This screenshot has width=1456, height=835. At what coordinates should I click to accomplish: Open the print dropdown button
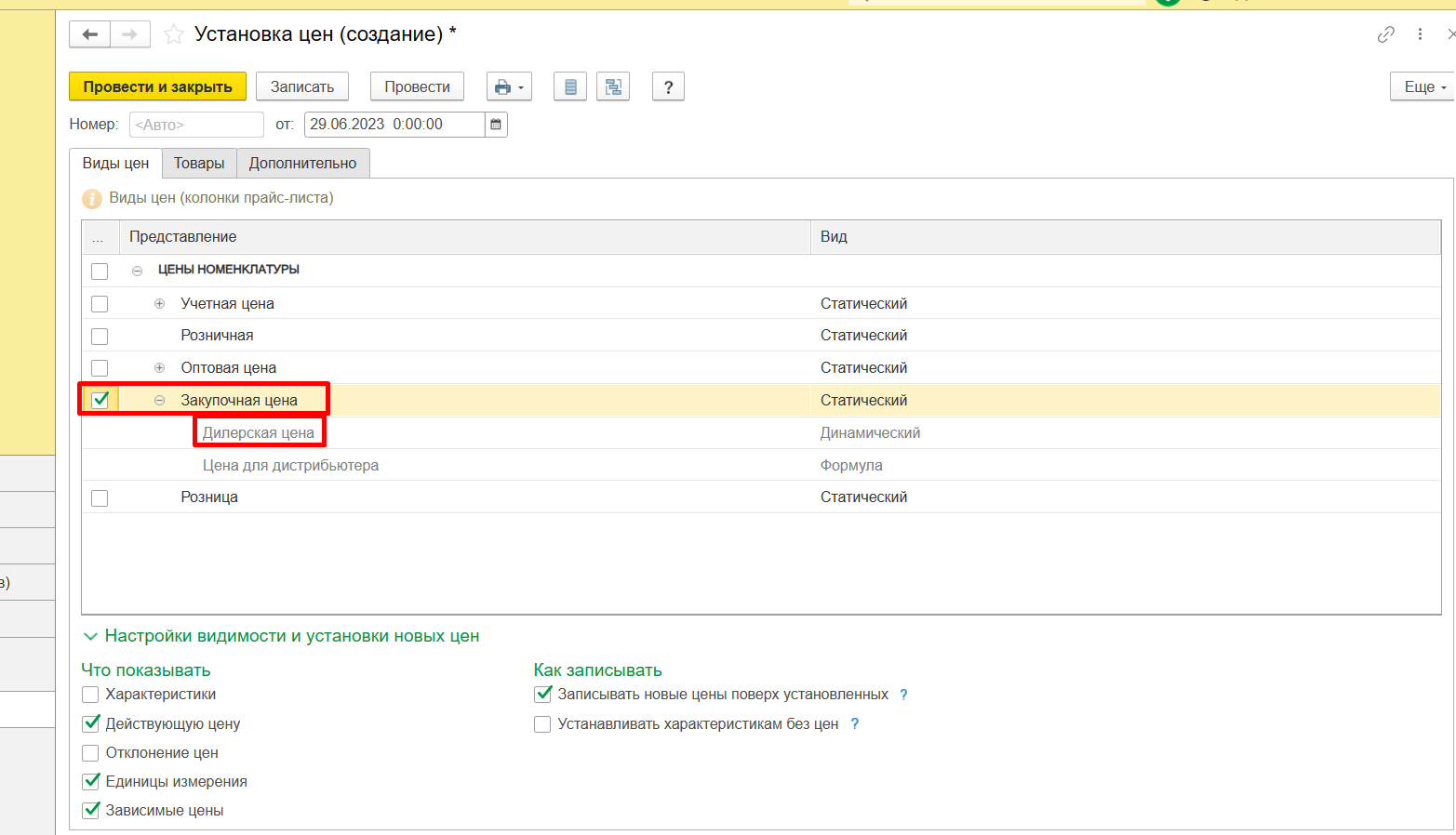click(509, 86)
